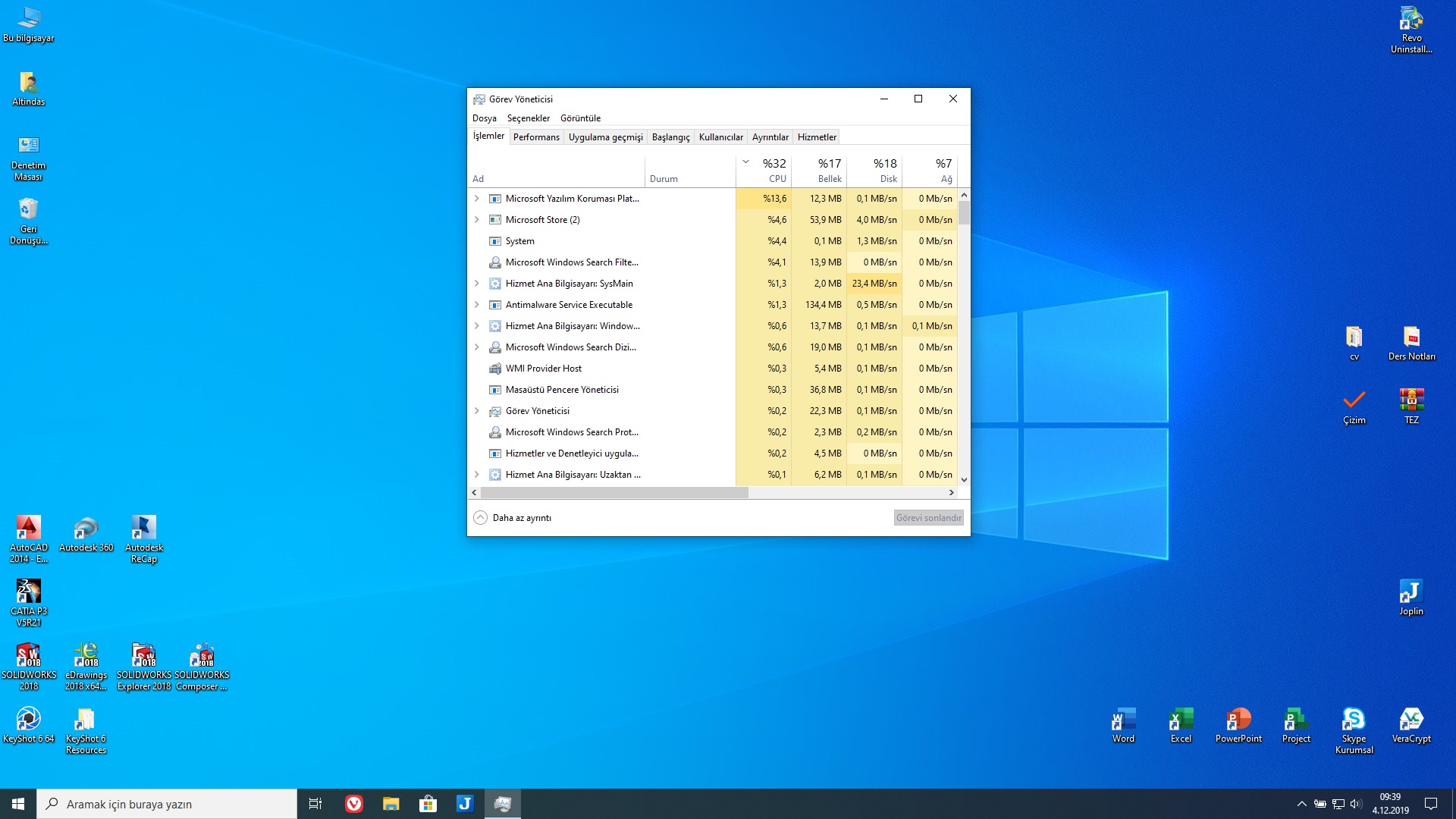Launch CATIA P3 V5R21 shortcut
The image size is (1456, 819).
click(29, 603)
